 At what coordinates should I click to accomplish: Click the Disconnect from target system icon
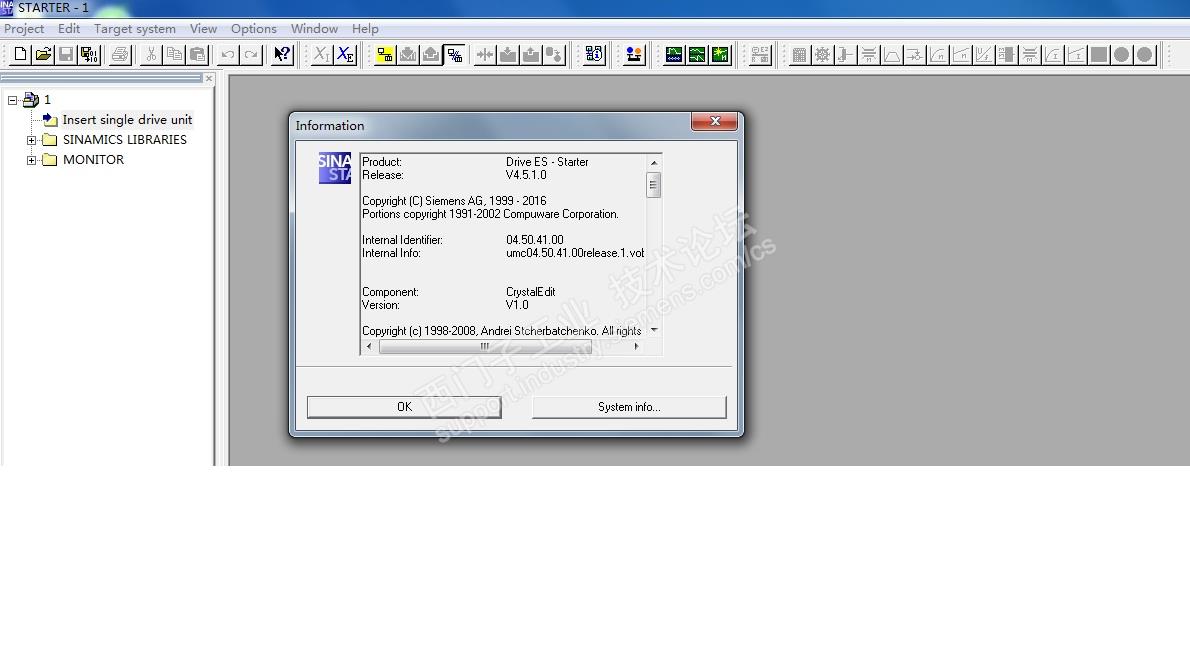pyautogui.click(x=454, y=55)
